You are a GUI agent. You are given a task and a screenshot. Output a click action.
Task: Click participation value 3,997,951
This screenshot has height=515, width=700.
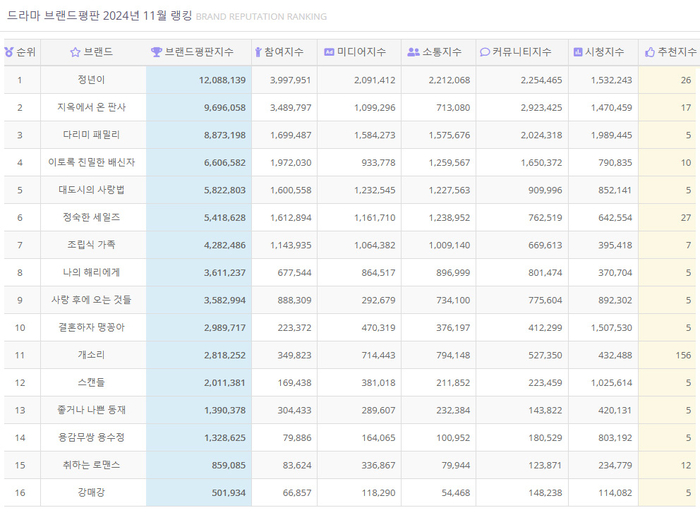click(x=291, y=80)
